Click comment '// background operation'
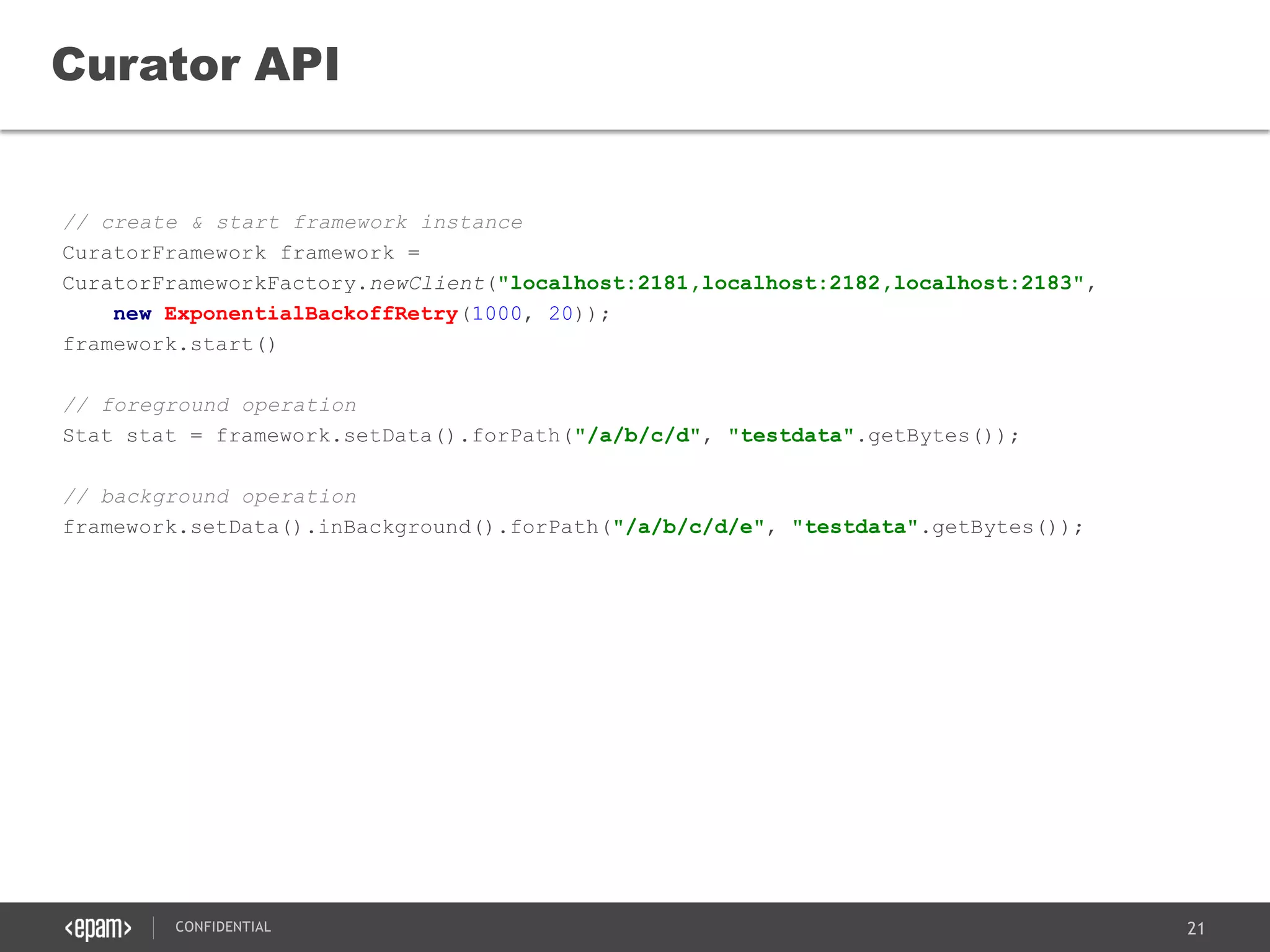The width and height of the screenshot is (1270, 952). (210, 496)
